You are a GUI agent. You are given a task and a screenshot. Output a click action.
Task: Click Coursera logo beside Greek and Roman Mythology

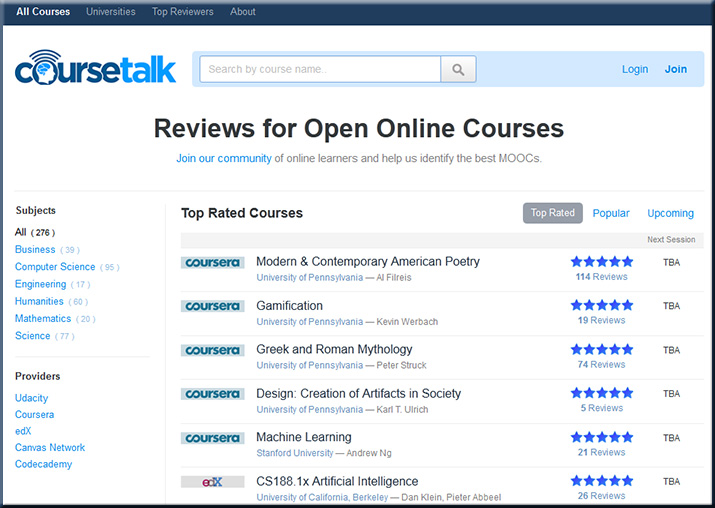pos(212,350)
